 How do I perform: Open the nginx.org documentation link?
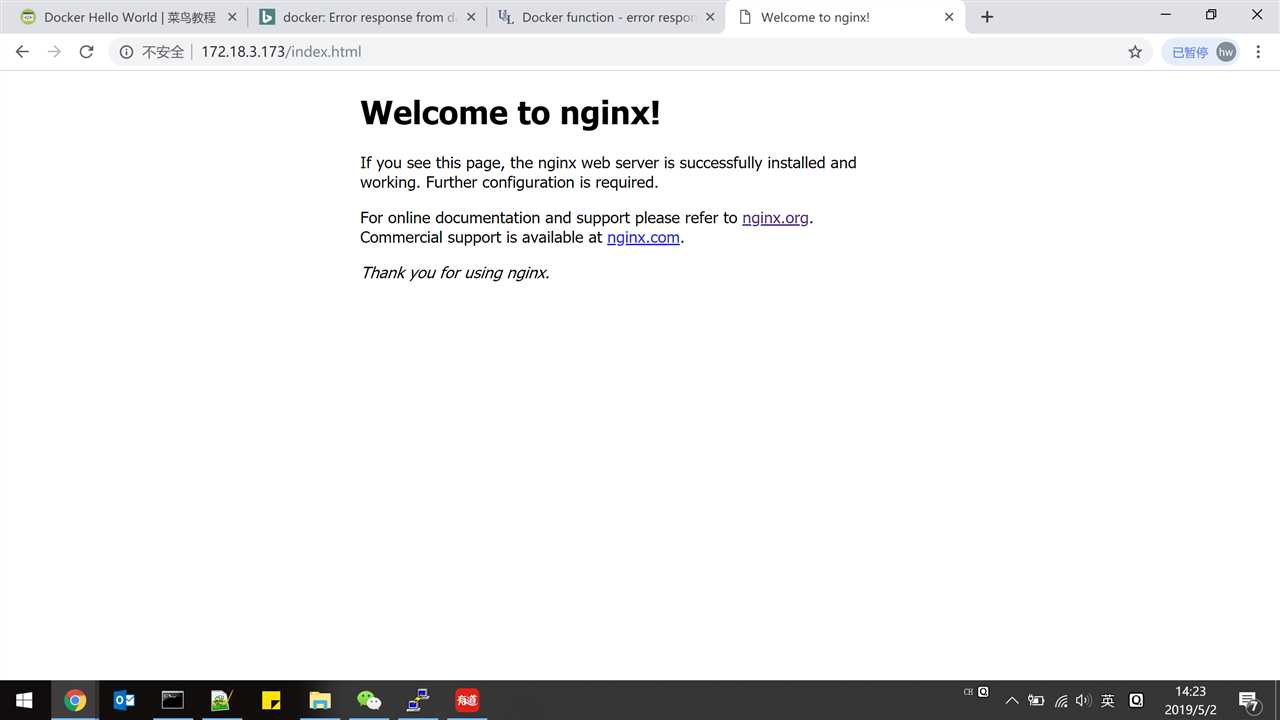[x=775, y=218]
